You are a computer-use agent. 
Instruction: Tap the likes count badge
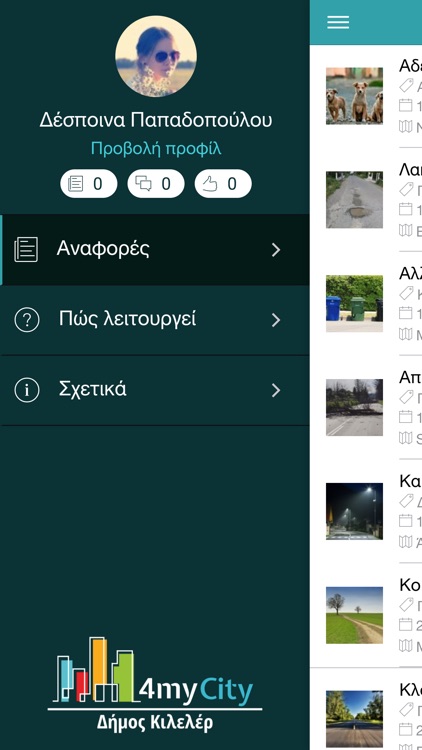223,184
